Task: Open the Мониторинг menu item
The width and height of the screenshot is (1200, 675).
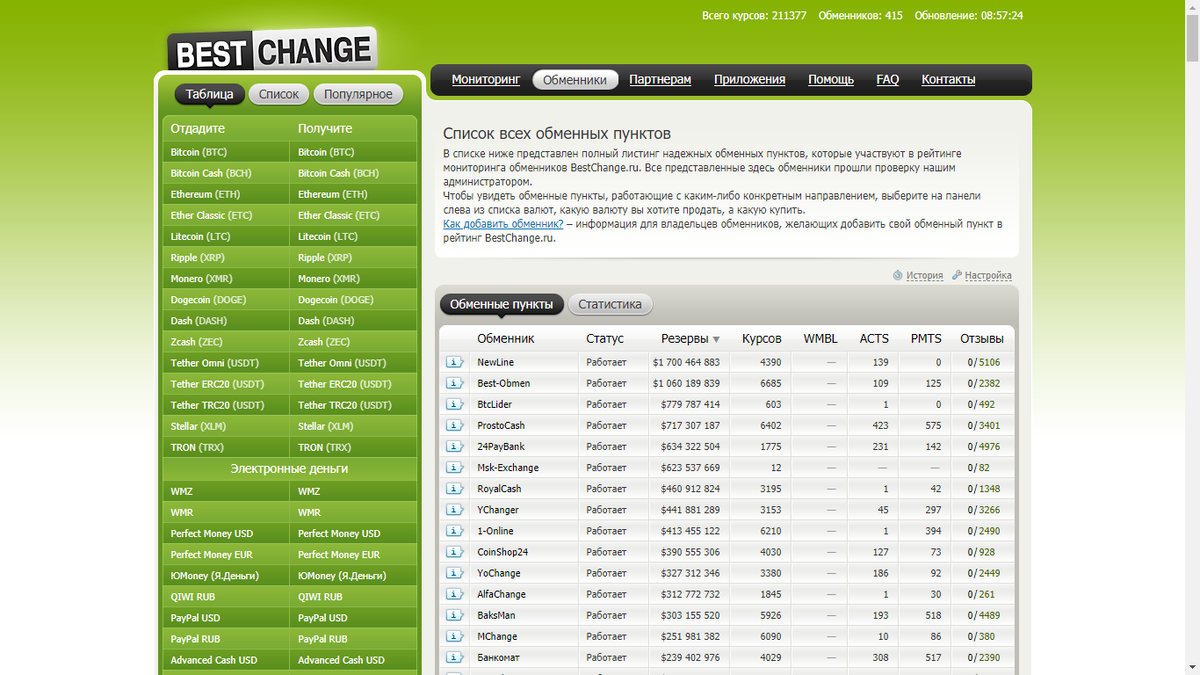Action: 486,80
